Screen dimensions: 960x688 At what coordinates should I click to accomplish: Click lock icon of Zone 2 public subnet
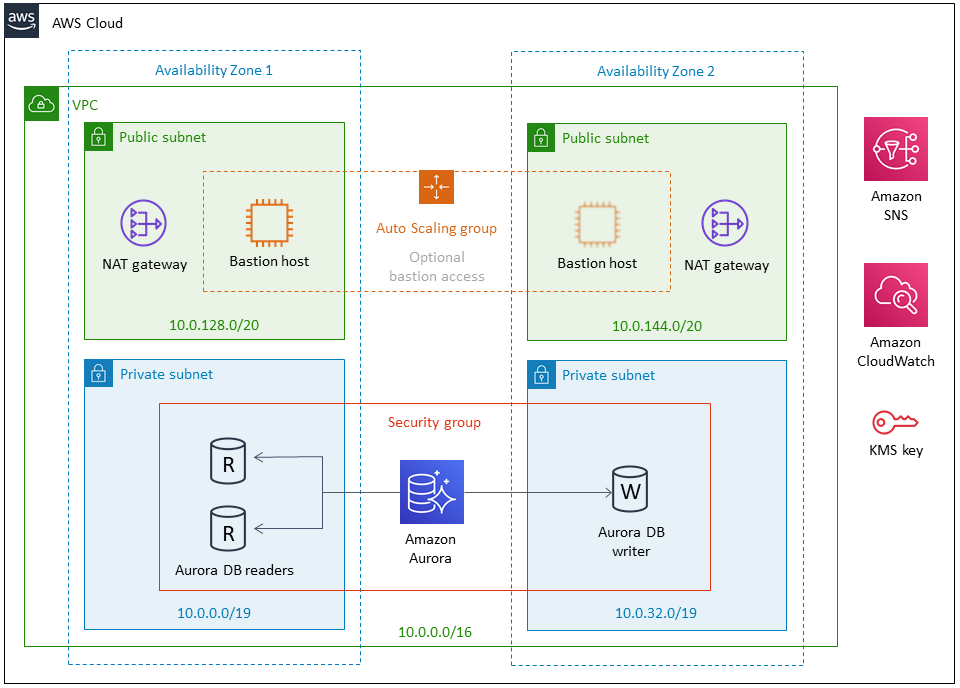(541, 138)
